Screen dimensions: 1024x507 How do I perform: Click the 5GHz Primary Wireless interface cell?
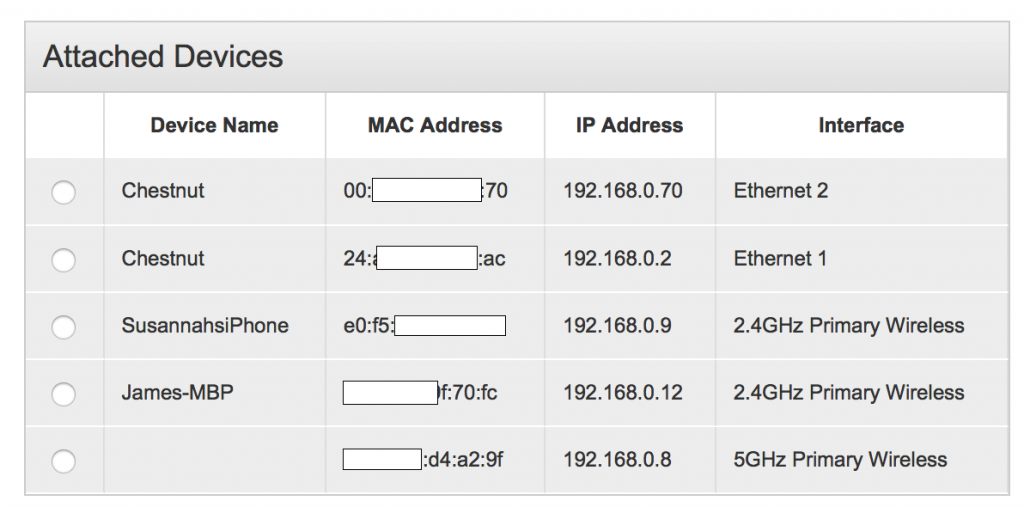tap(840, 460)
